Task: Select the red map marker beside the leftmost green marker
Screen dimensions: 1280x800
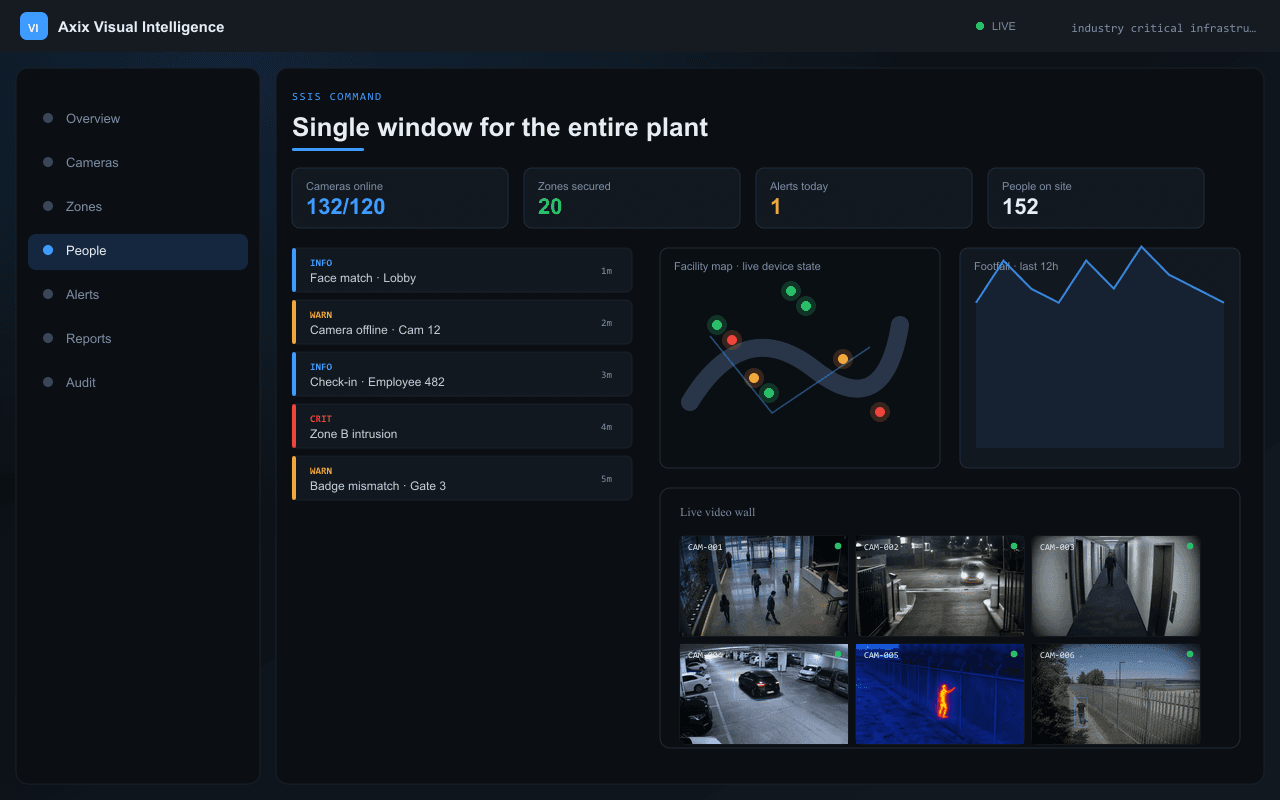Action: coord(732,340)
